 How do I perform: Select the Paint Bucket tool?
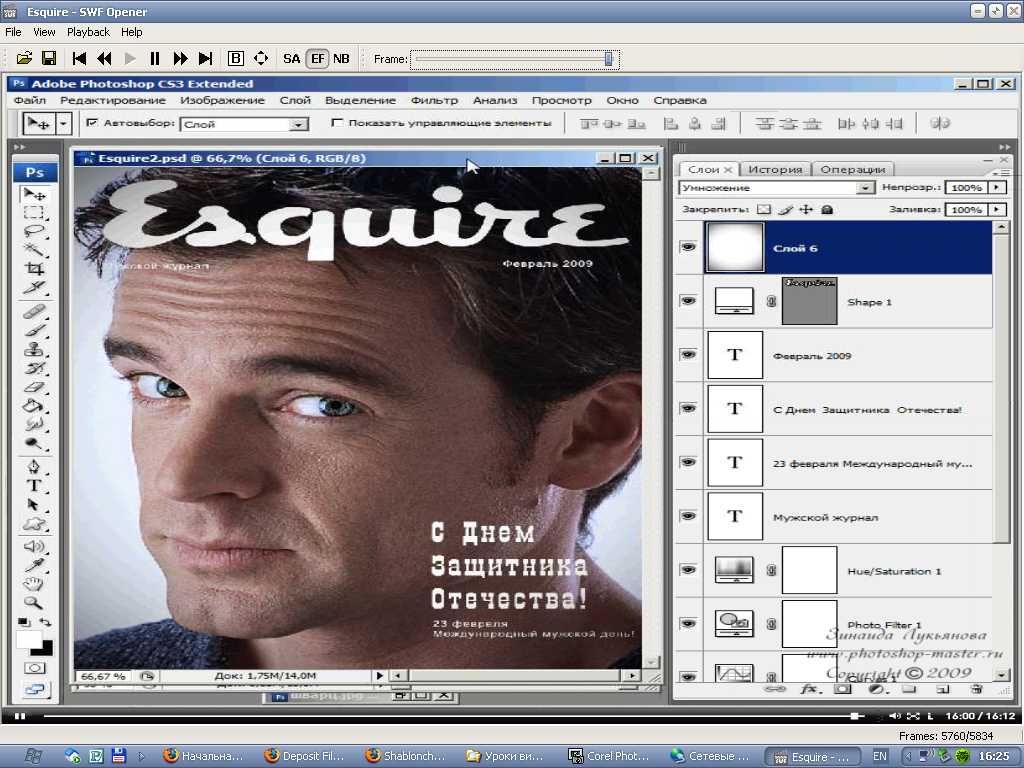[x=34, y=406]
